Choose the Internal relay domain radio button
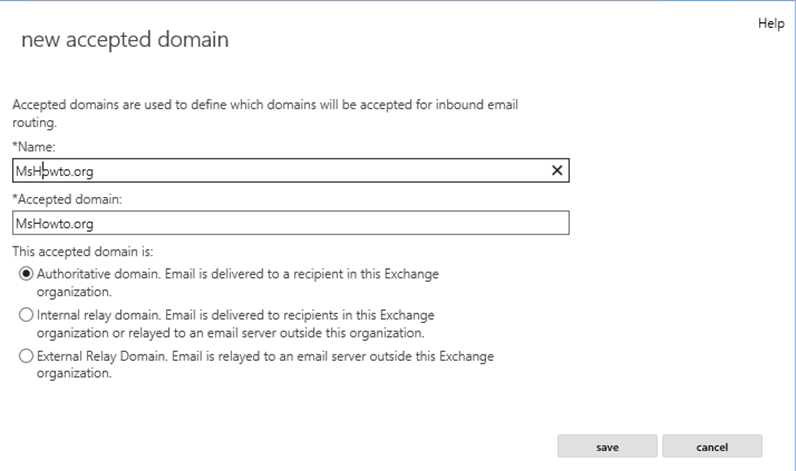796x471 pixels. [x=26, y=315]
